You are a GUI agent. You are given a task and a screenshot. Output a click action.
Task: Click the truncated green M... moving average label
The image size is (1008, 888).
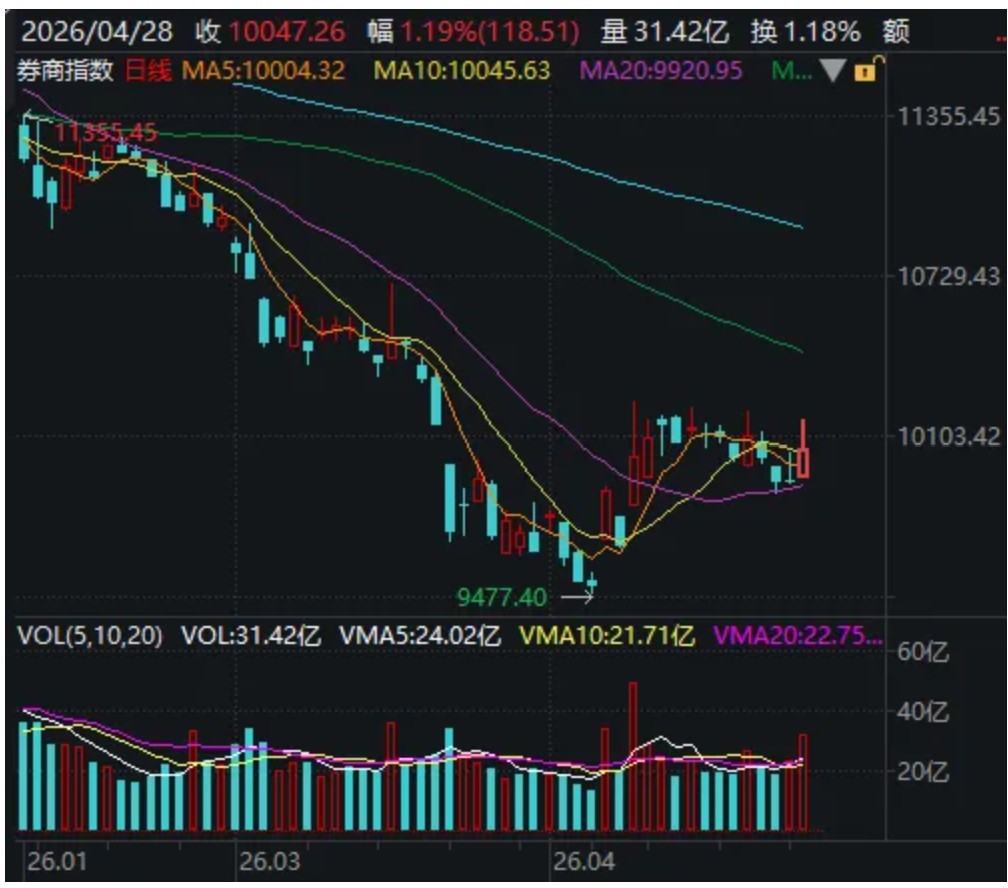coord(792,70)
